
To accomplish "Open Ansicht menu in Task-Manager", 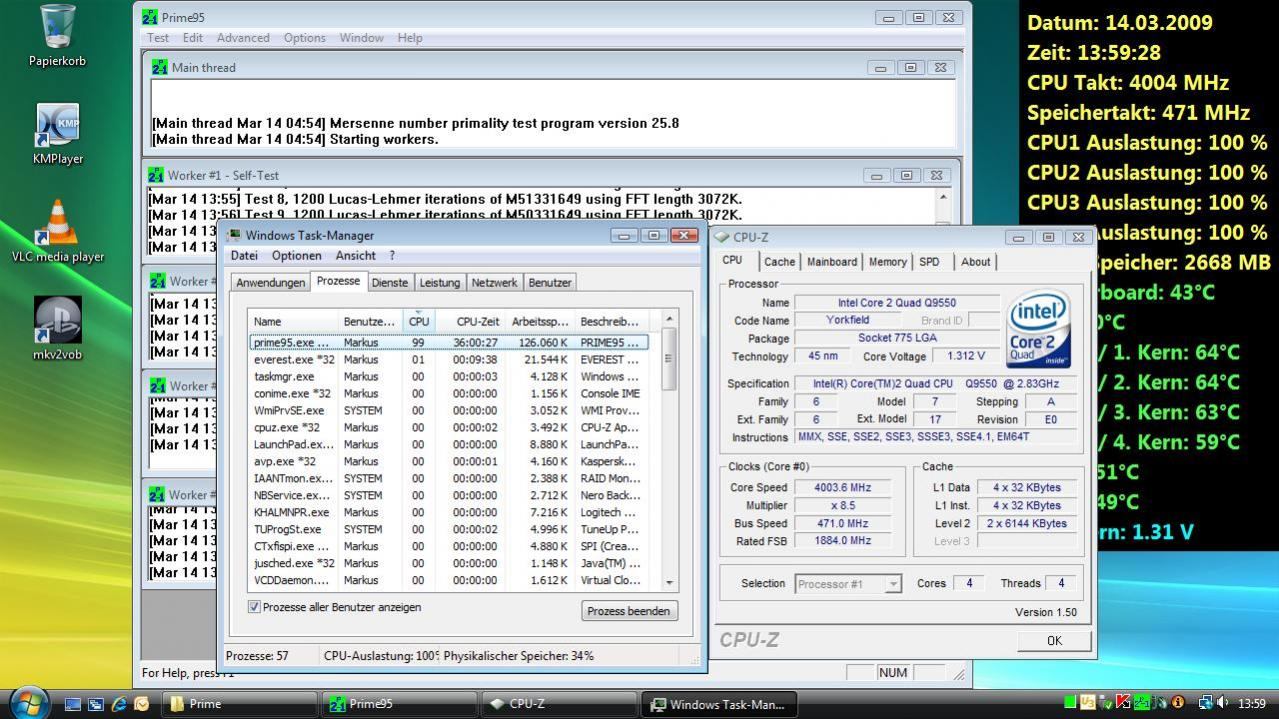I will pos(355,256).
